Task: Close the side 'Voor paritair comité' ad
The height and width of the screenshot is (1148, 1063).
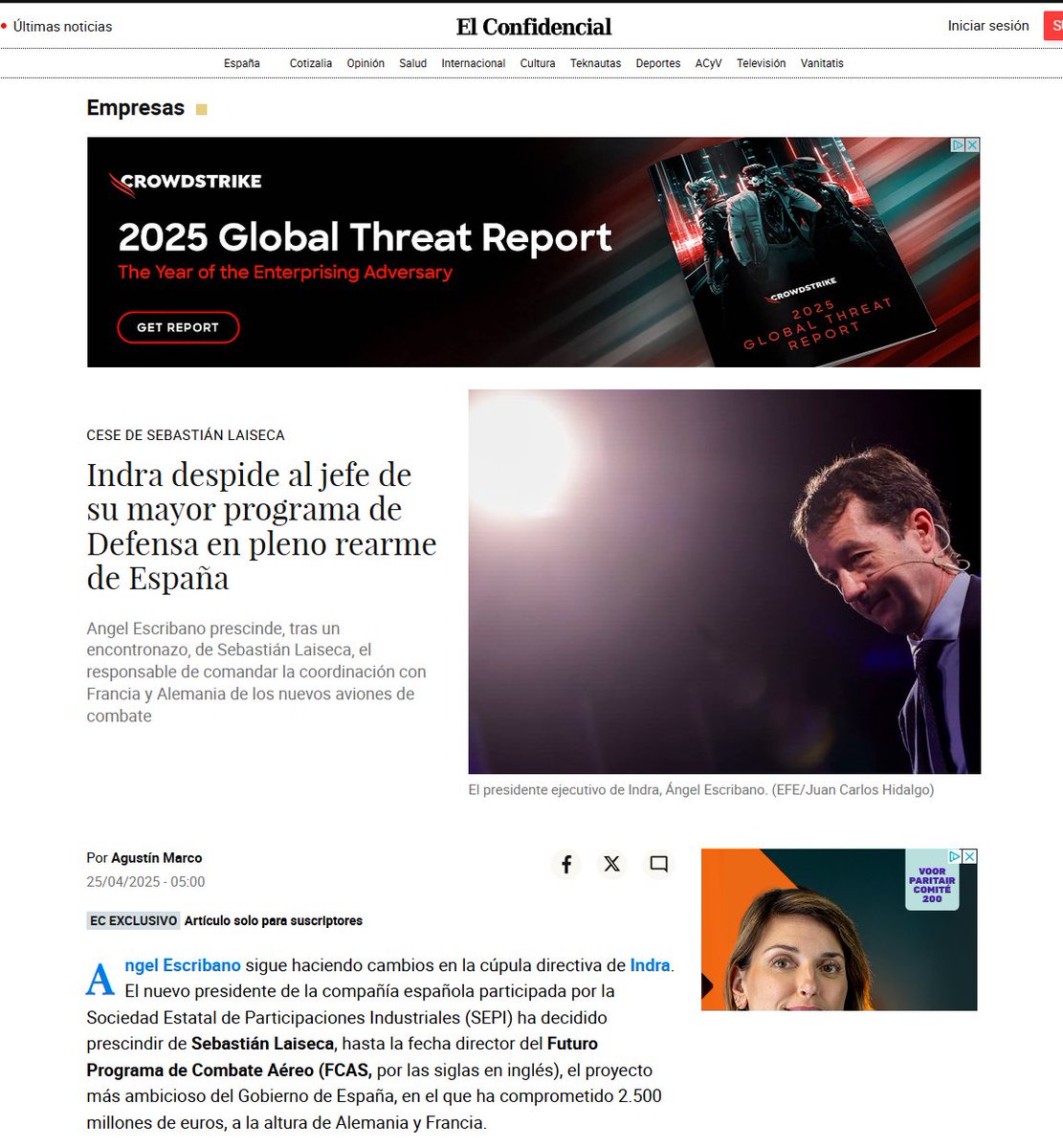Action: tap(969, 856)
